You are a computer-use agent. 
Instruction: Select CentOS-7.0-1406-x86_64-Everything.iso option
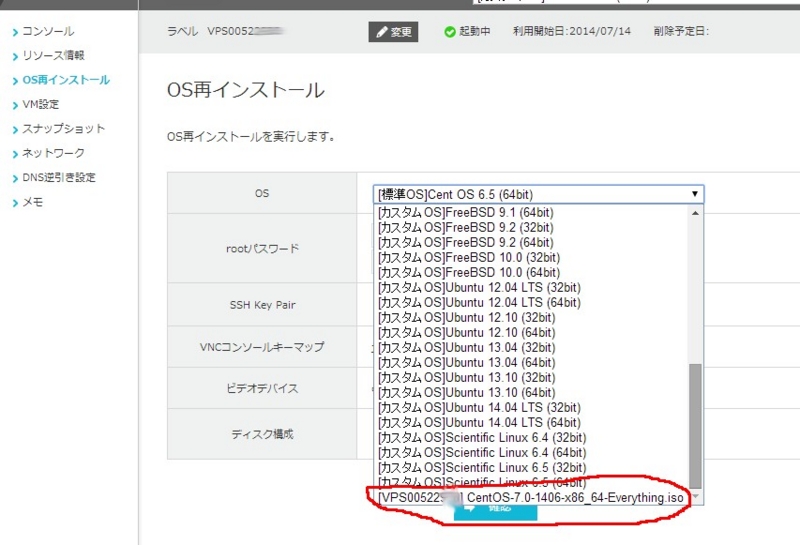click(x=531, y=498)
